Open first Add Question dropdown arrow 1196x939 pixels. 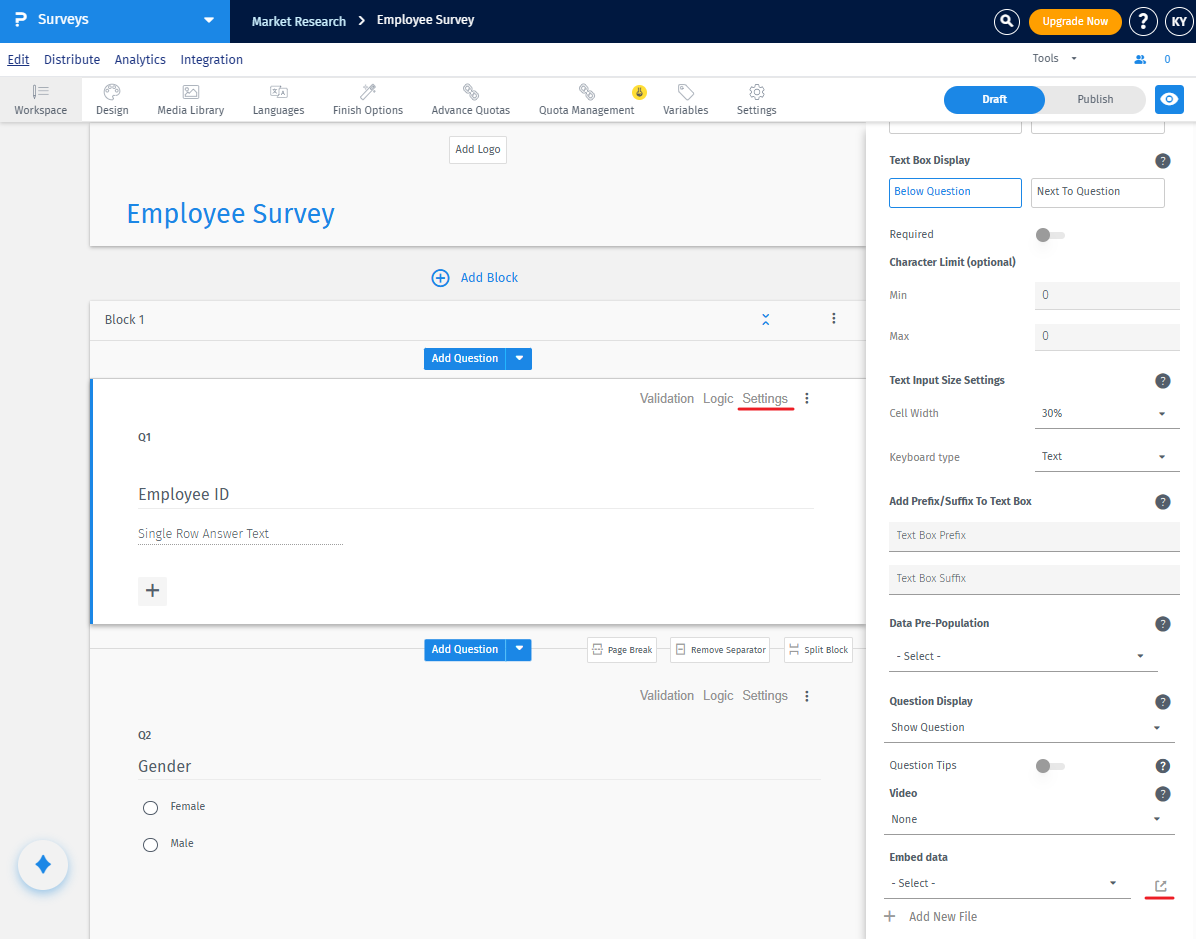(x=519, y=359)
